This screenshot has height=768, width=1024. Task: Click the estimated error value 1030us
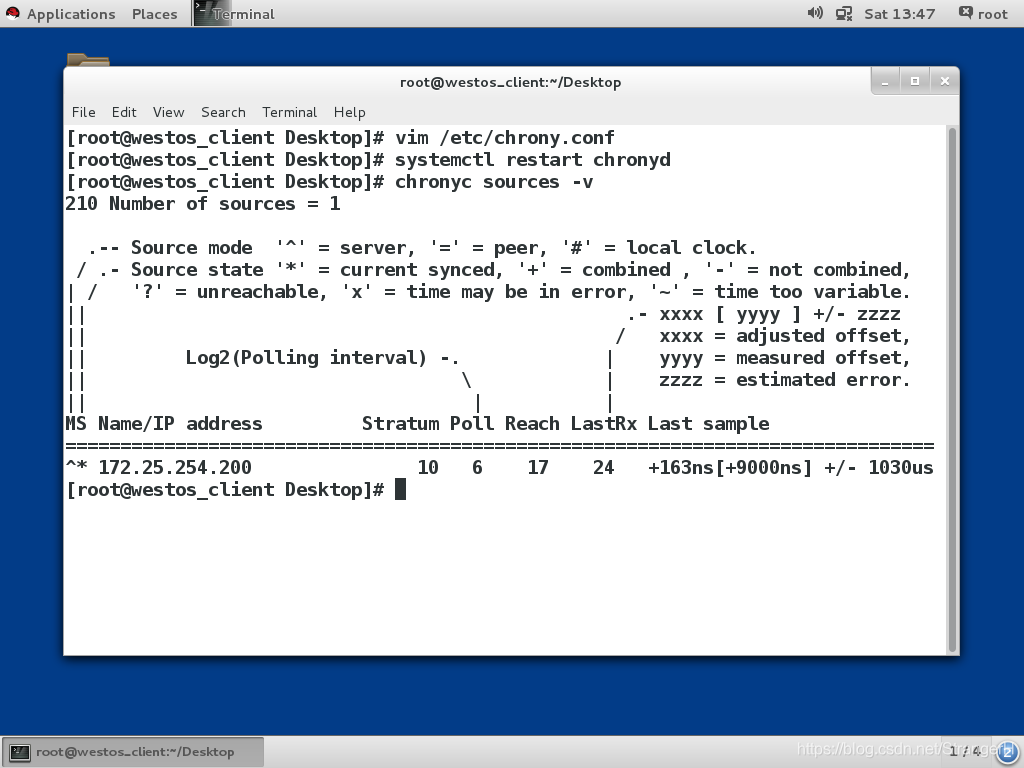coord(901,468)
